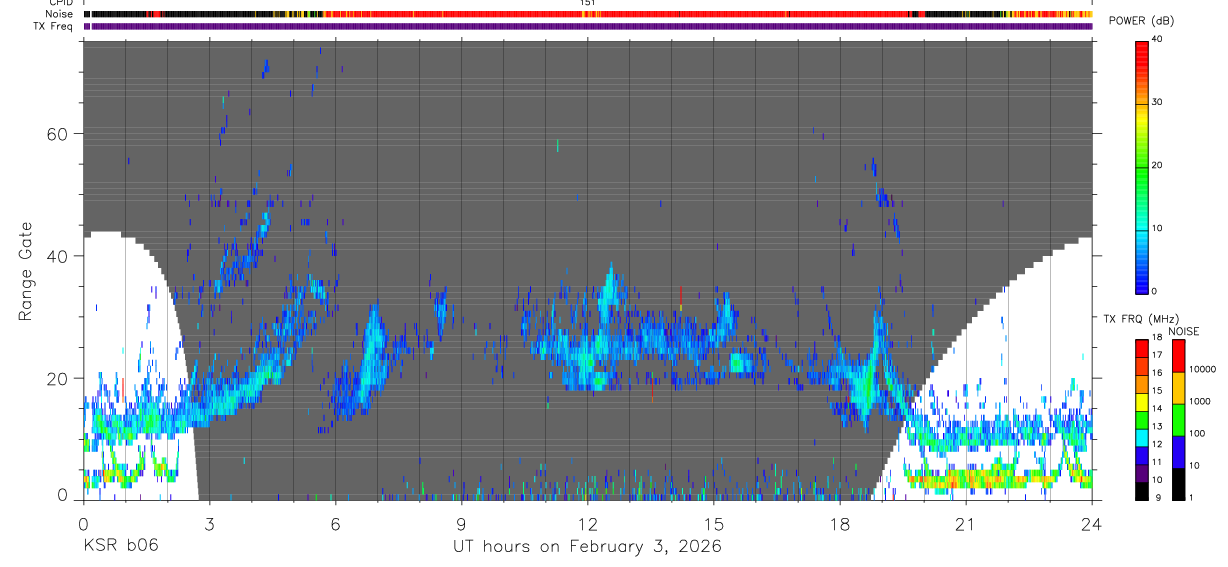This screenshot has height=567, width=1228.
Task: Click the '17' tick on TX FRQ scale
Action: coord(1159,356)
